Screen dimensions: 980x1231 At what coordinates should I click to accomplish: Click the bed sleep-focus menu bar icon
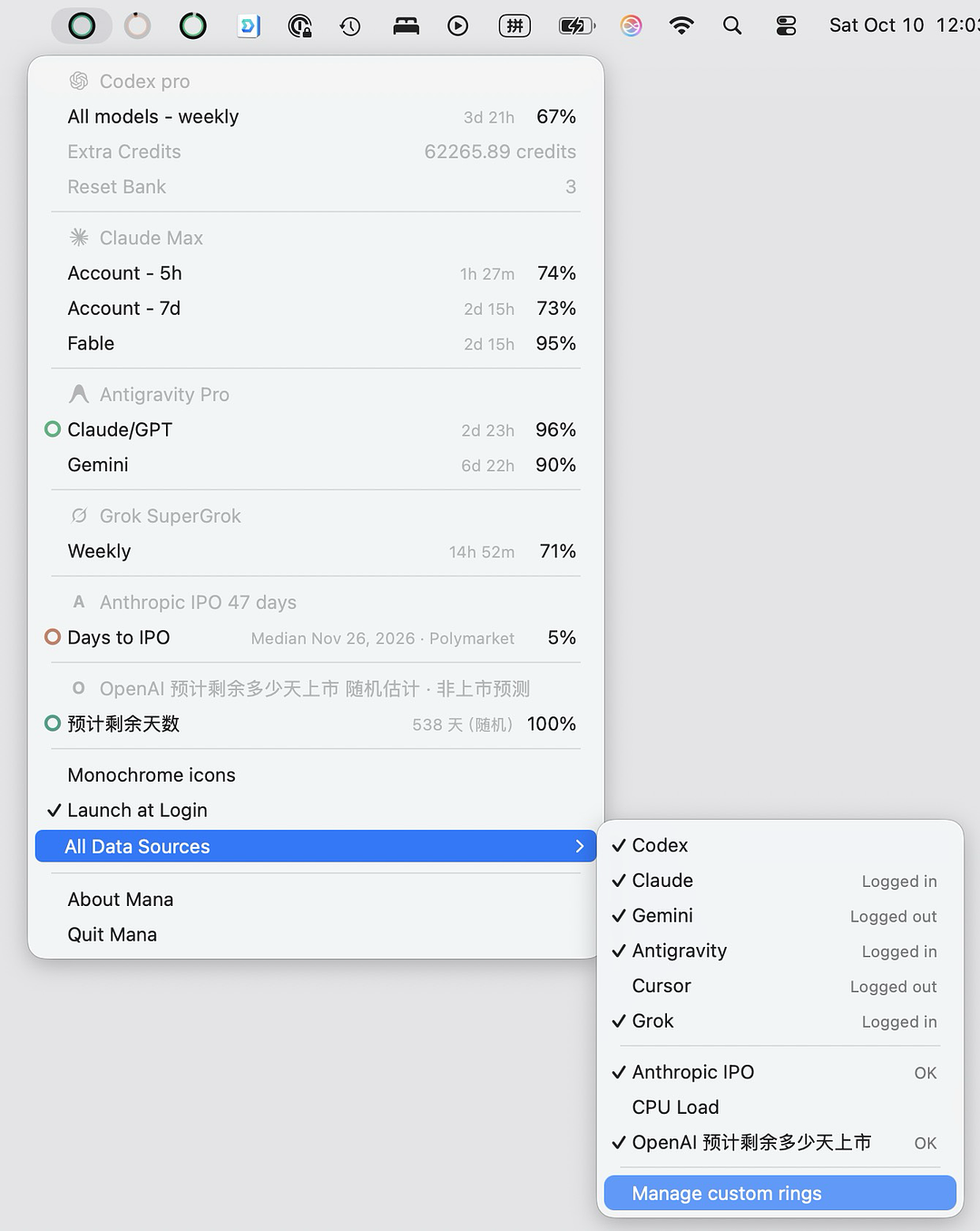click(406, 26)
